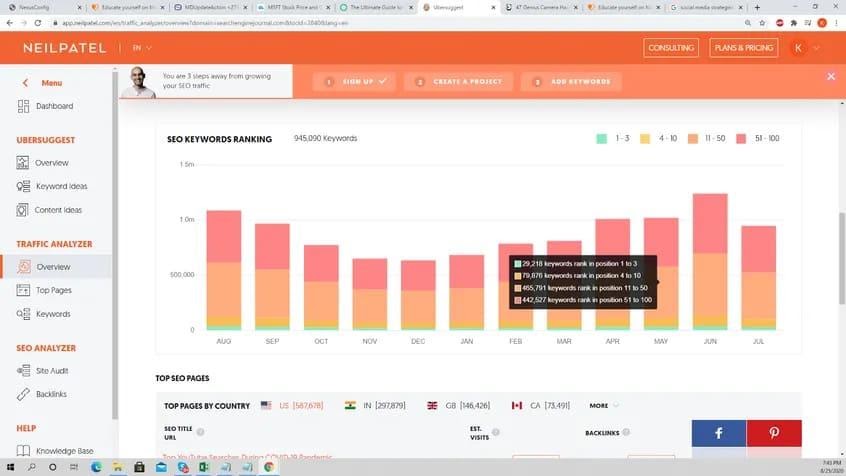Click the page vertical scrollbar
This screenshot has height=476, width=846.
[x=842, y=258]
